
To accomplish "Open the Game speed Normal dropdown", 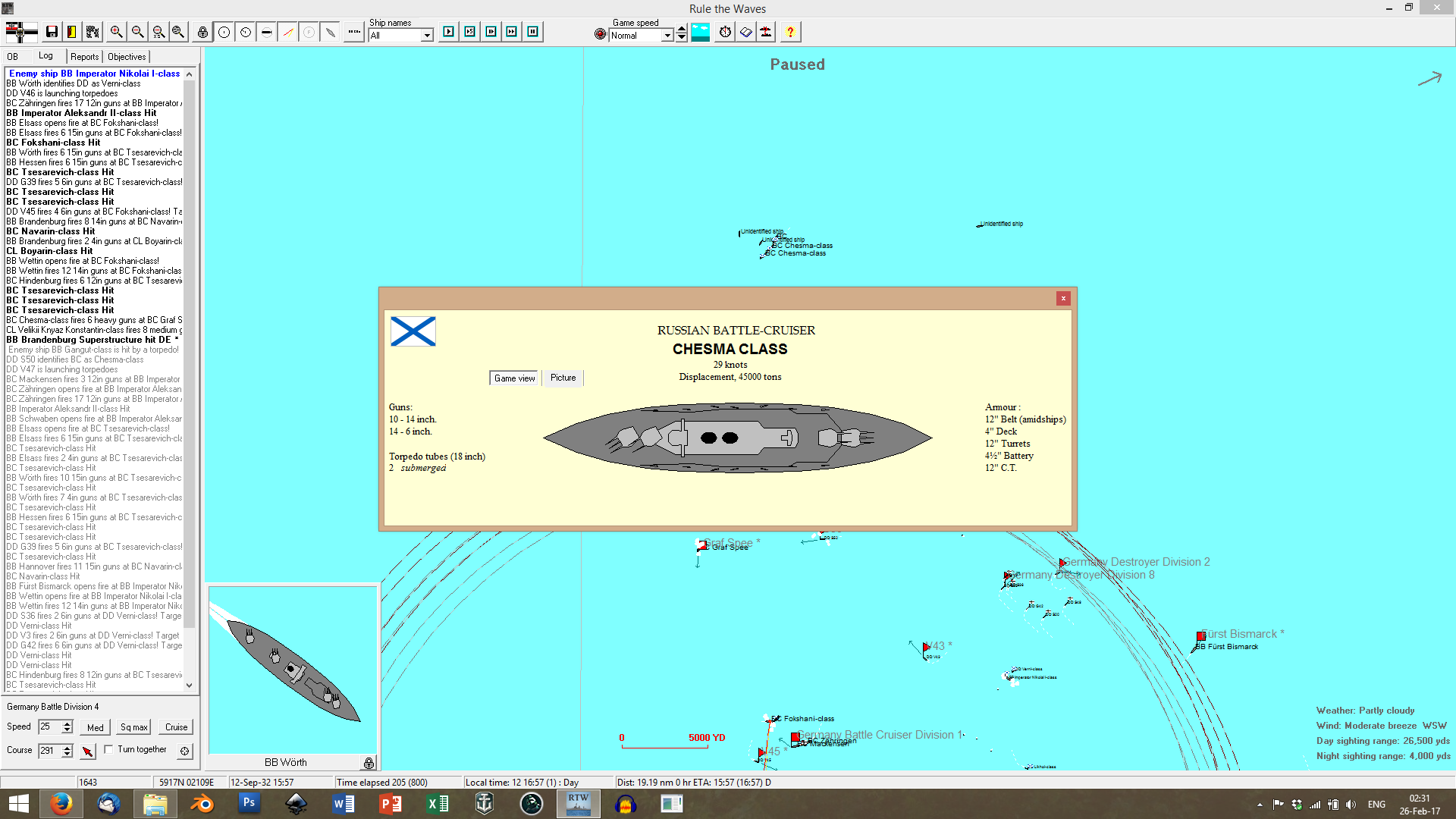I will (x=667, y=36).
